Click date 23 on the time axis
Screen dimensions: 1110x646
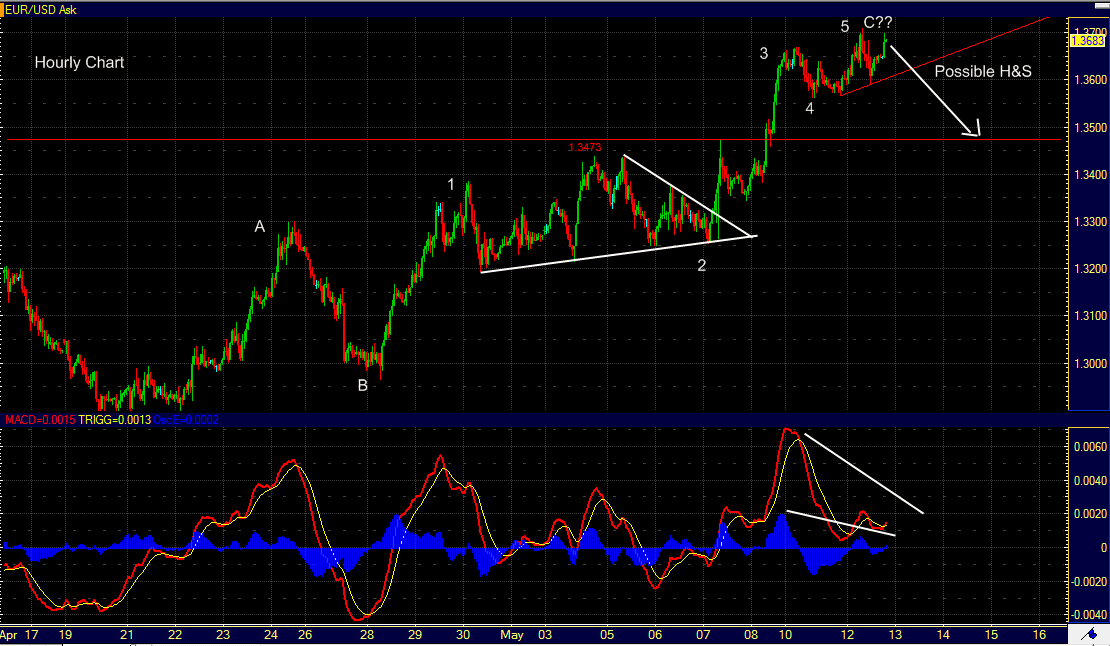[x=223, y=635]
